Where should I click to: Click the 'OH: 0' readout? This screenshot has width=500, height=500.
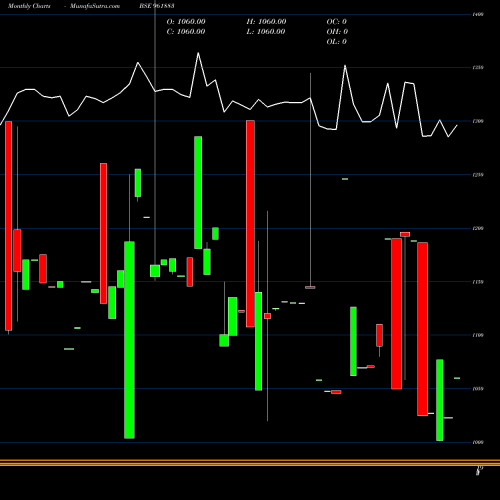point(337,32)
